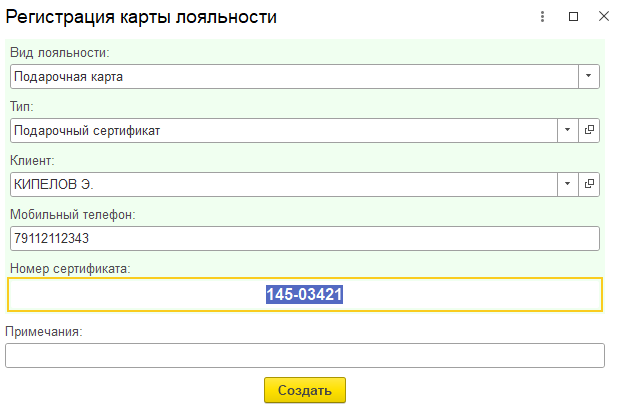Click the open-form icon beside Тип field

click(589, 130)
